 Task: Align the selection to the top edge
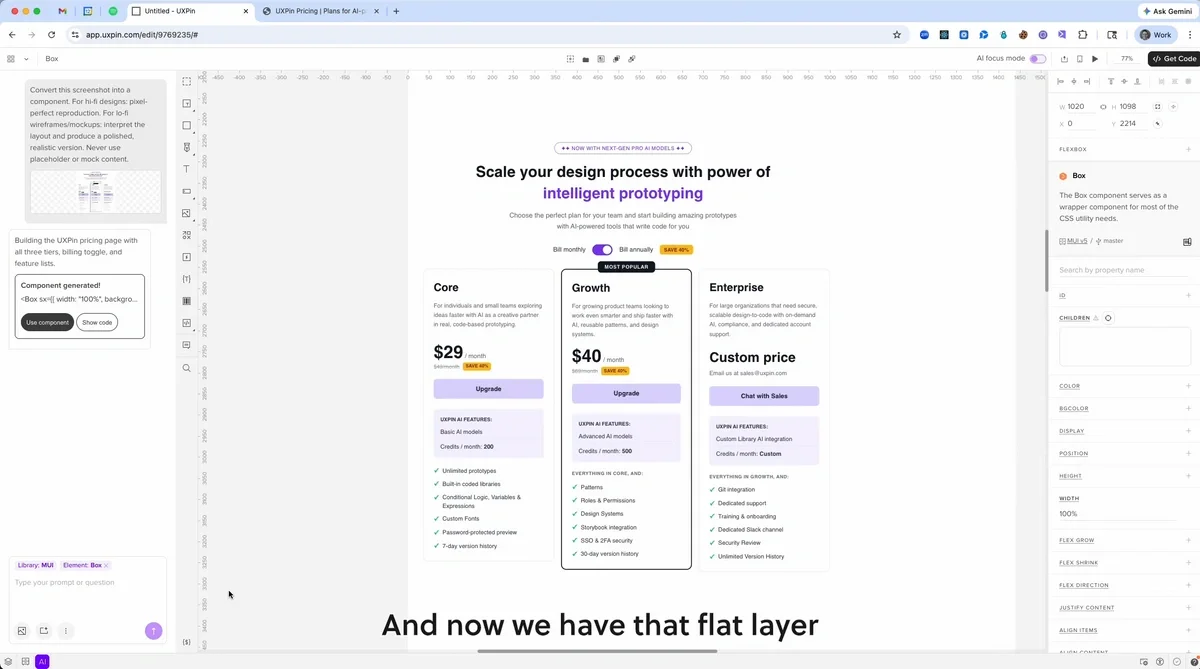coord(1111,81)
